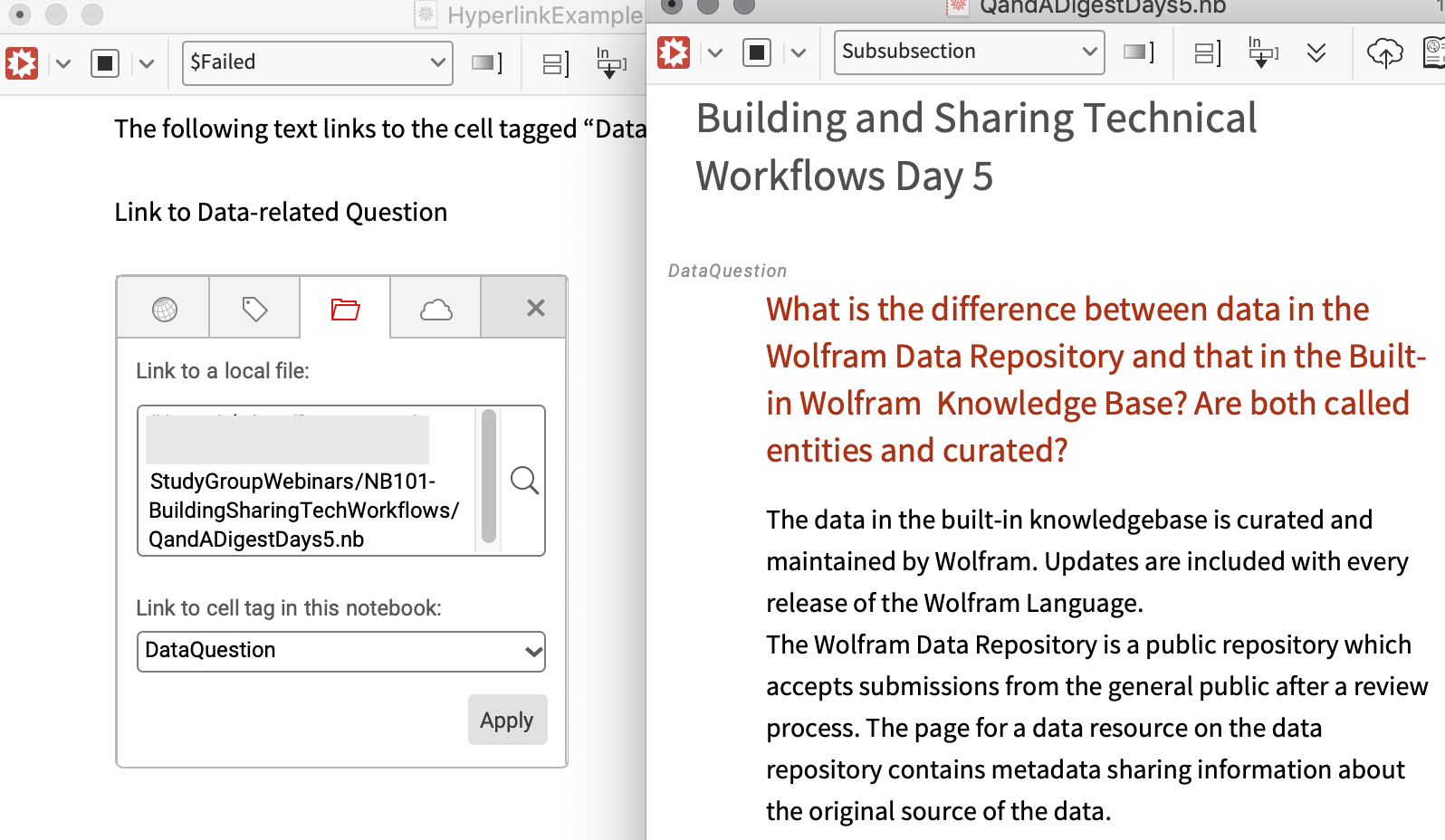Click the stop evaluation button in HyperlinkExample
The height and width of the screenshot is (840, 1445).
(x=105, y=63)
